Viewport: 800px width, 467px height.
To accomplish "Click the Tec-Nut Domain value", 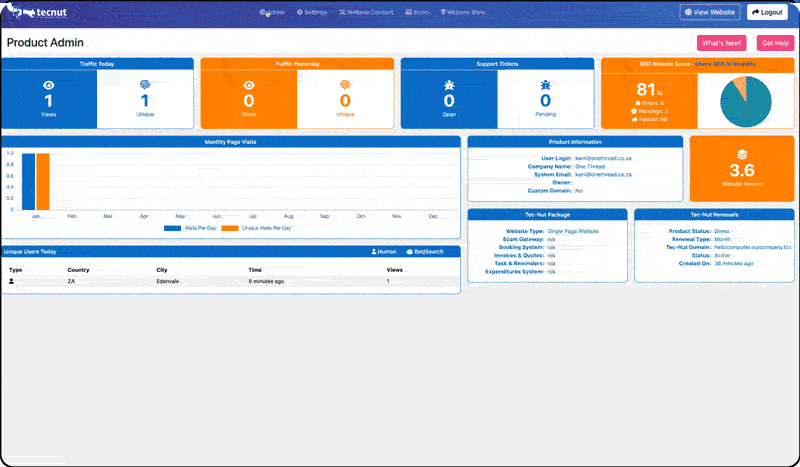I will 753,247.
